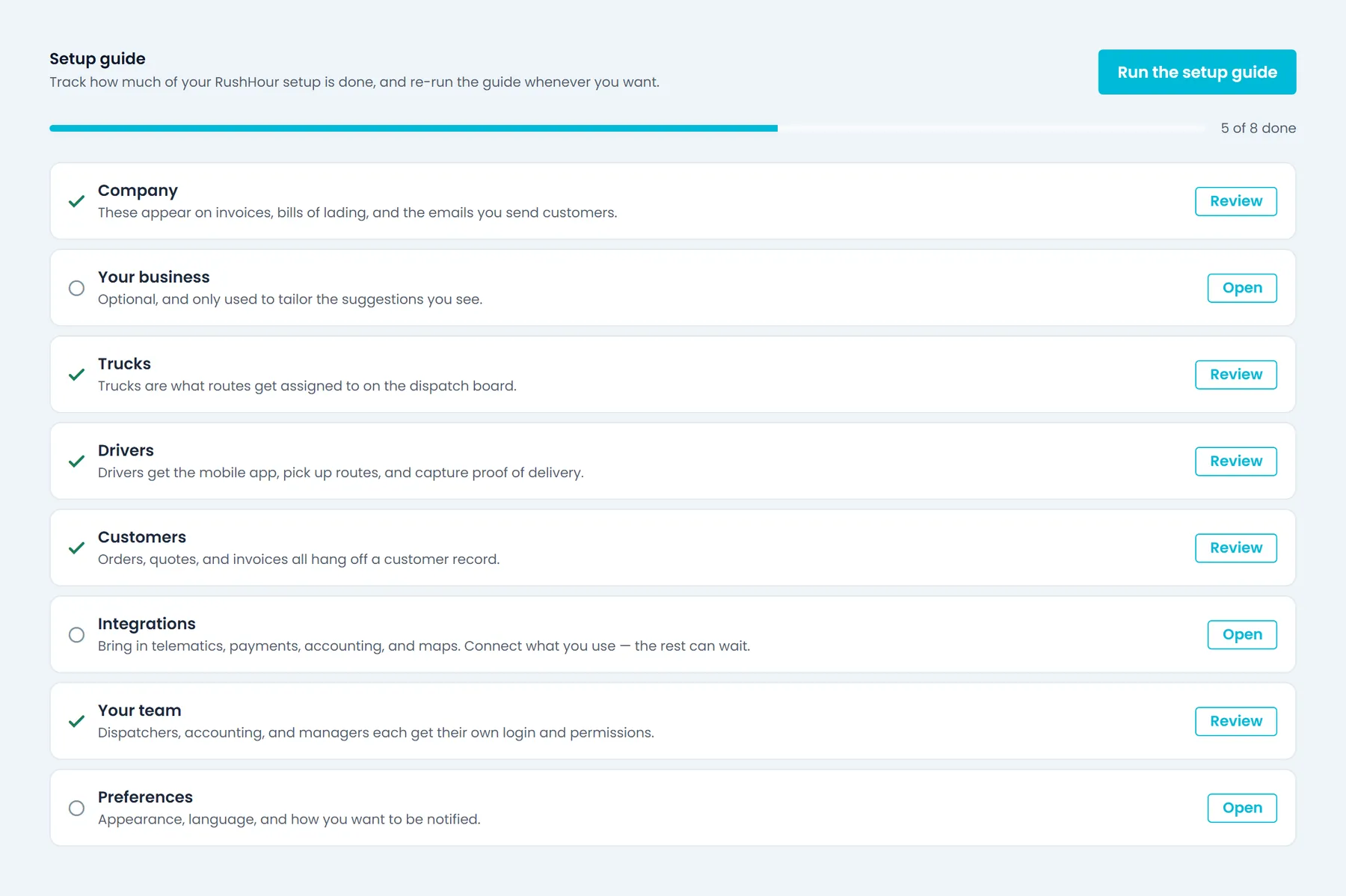Select the 'Preferences' title text
The width and height of the screenshot is (1346, 896).
145,797
